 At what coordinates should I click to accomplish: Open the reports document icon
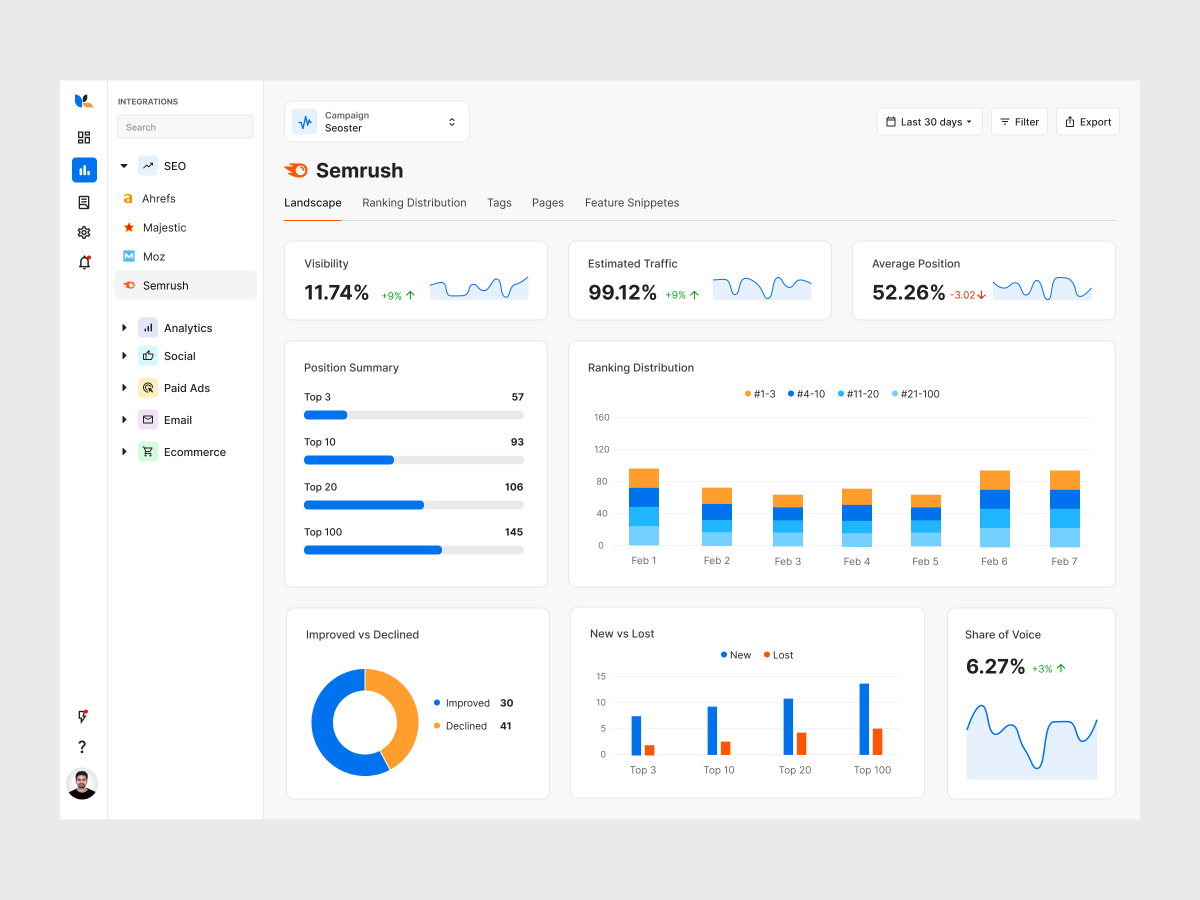[84, 202]
